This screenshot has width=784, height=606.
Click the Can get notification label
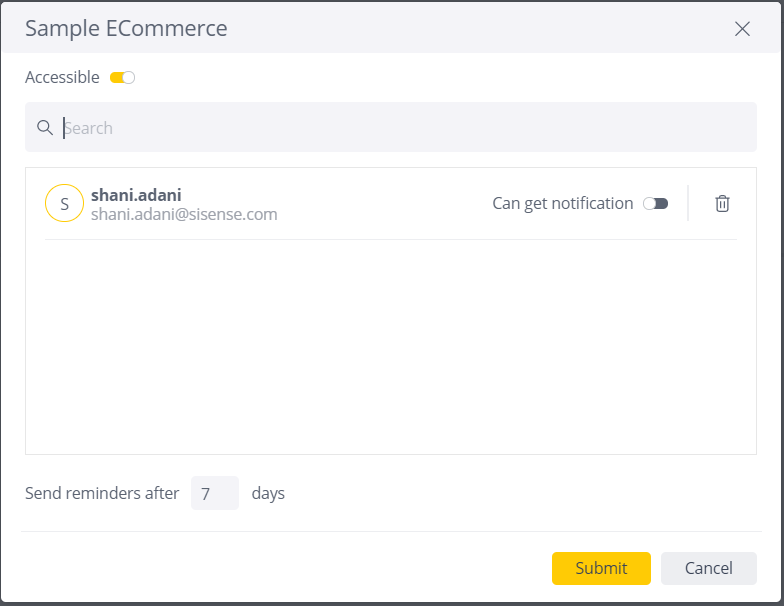click(x=562, y=204)
